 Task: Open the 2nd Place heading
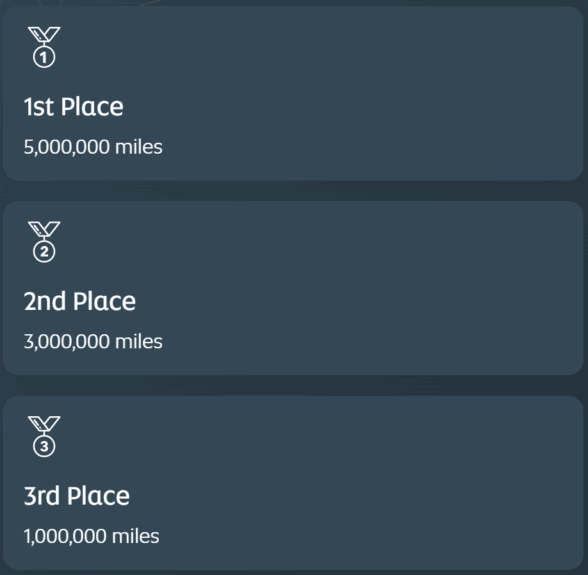(80, 301)
